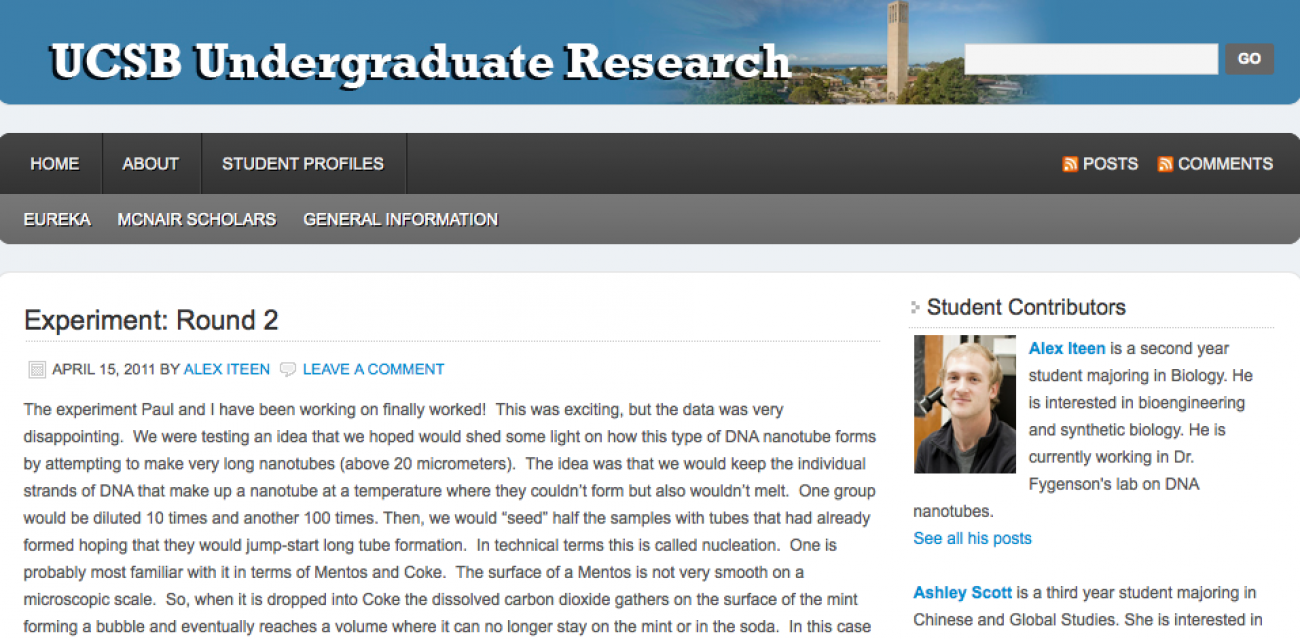Click the ALEX ITEEN author link in the byline
Image resolution: width=1300 pixels, height=639 pixels.
[226, 369]
